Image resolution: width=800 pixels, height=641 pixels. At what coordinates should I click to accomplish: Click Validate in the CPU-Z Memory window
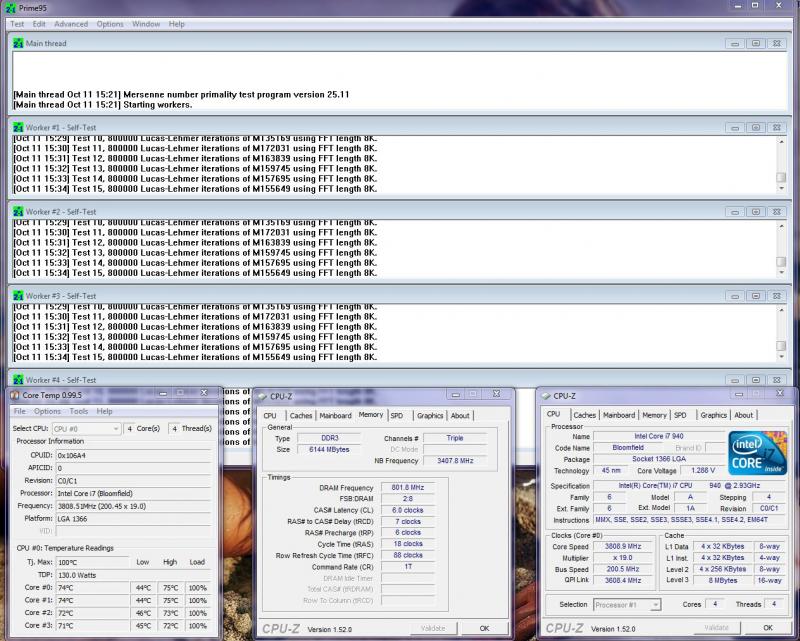pos(433,628)
